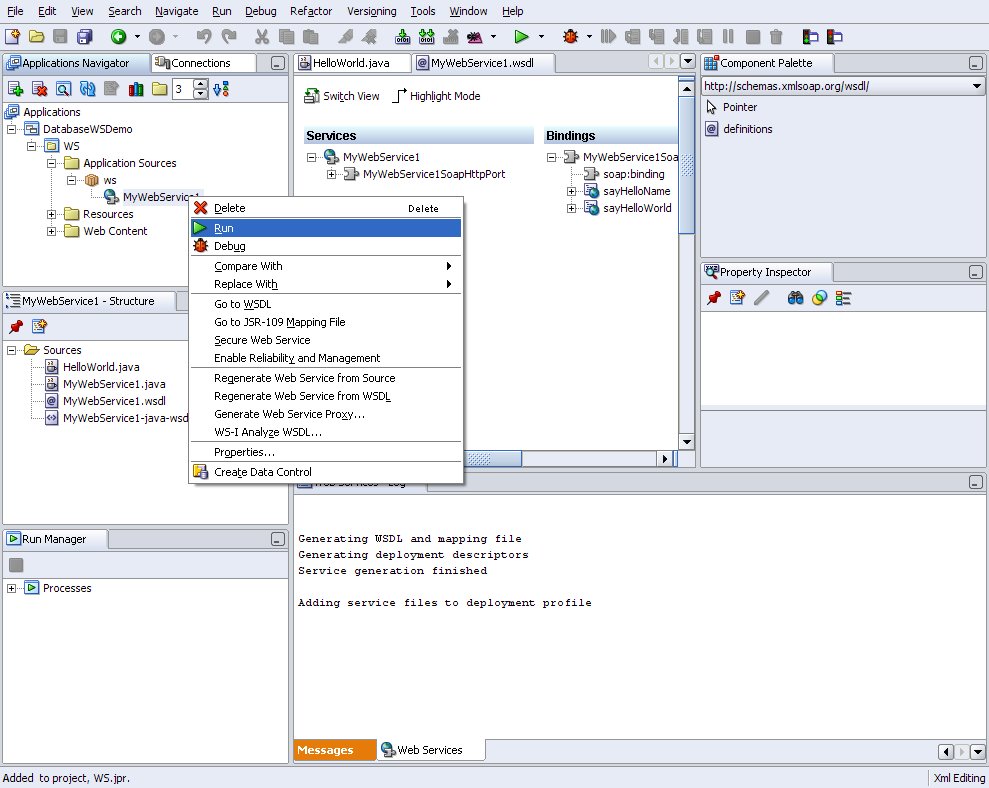The width and height of the screenshot is (989, 788).
Task: Click the Sort by Type icon in Navigator
Action: tap(221, 89)
